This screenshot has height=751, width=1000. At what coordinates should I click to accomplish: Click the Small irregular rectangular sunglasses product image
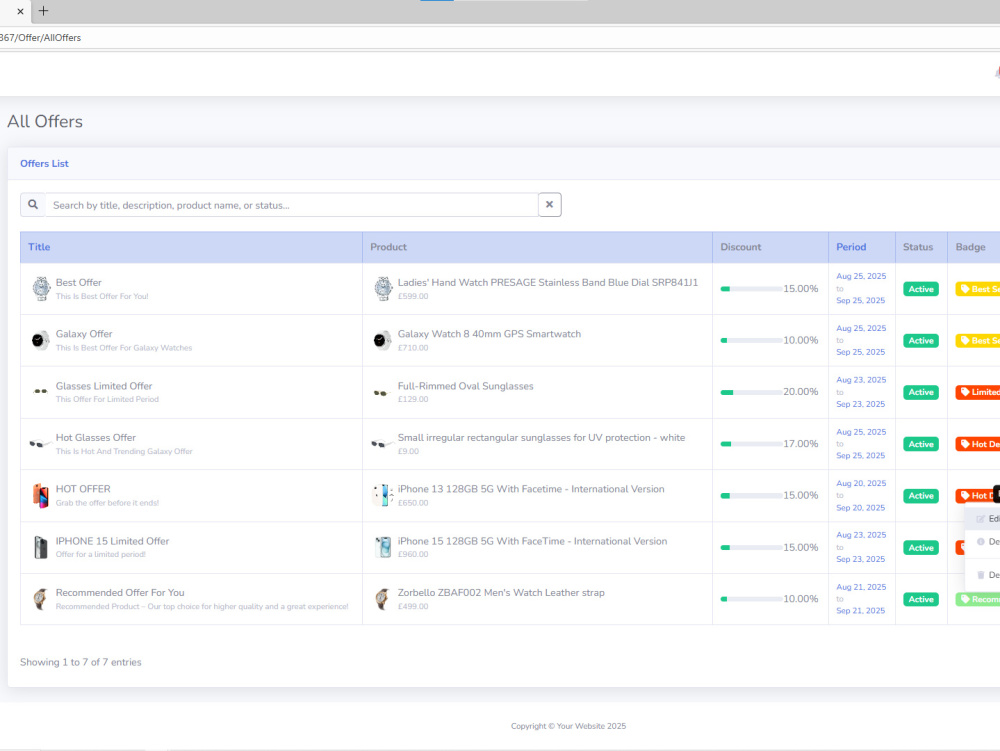[x=382, y=444]
